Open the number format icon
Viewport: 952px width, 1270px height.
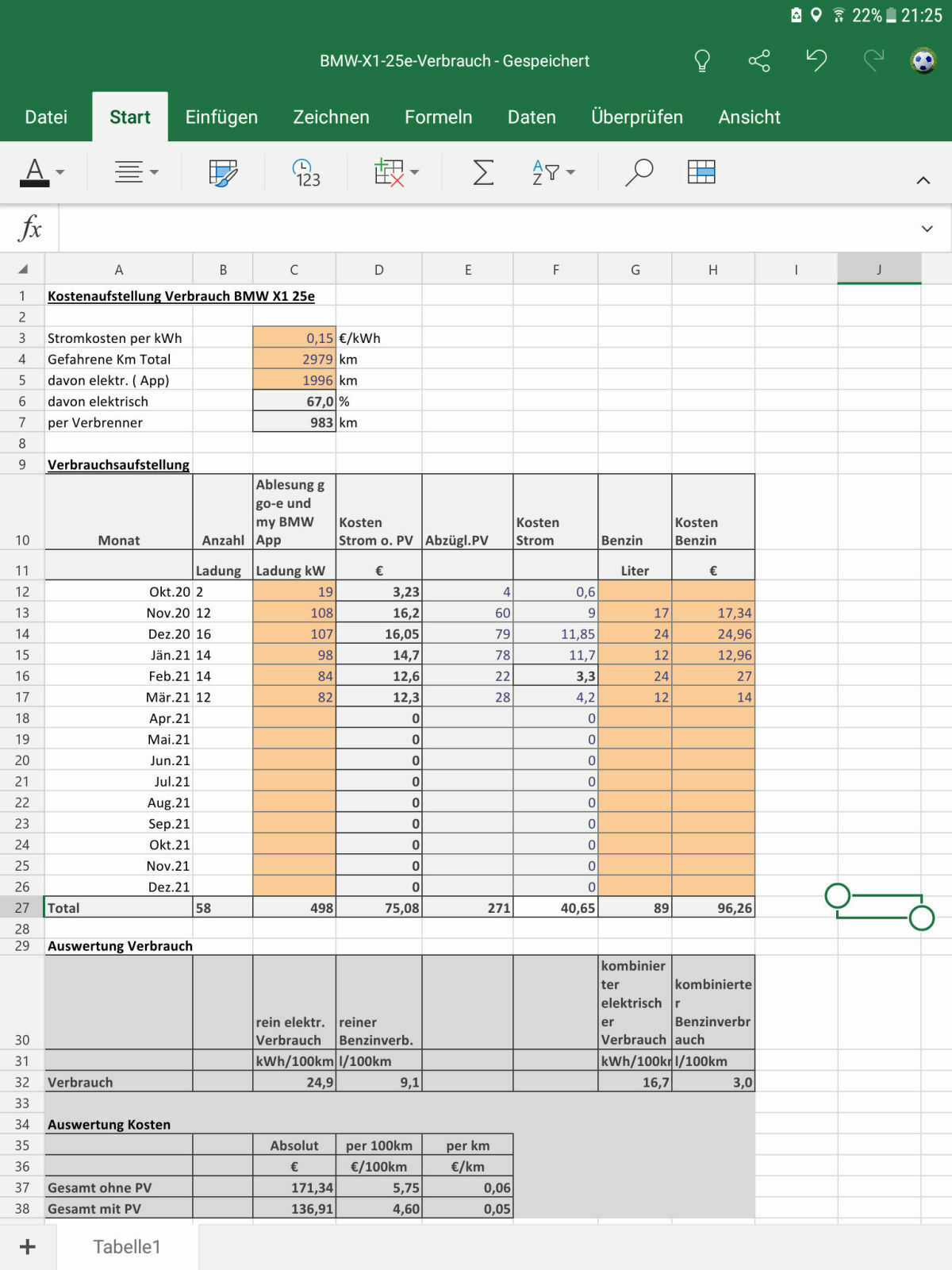point(306,172)
